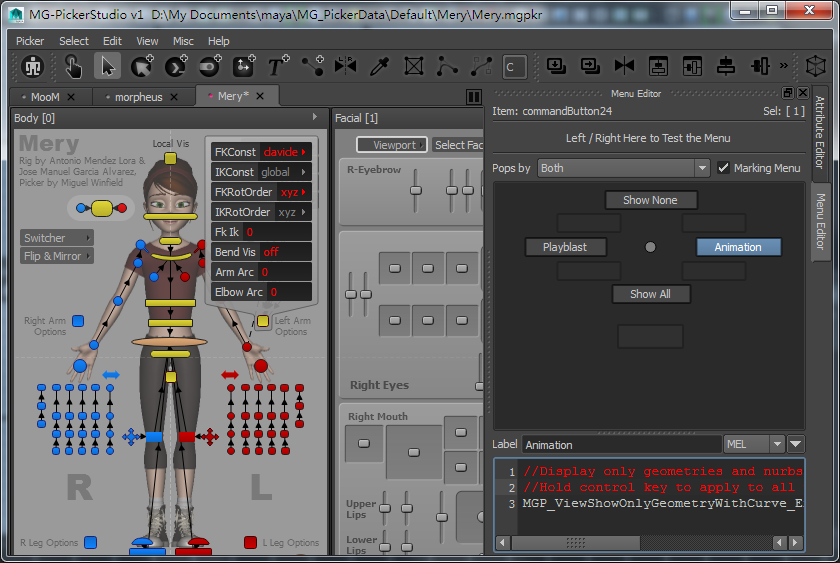Click the hand pick tool icon

(73, 67)
